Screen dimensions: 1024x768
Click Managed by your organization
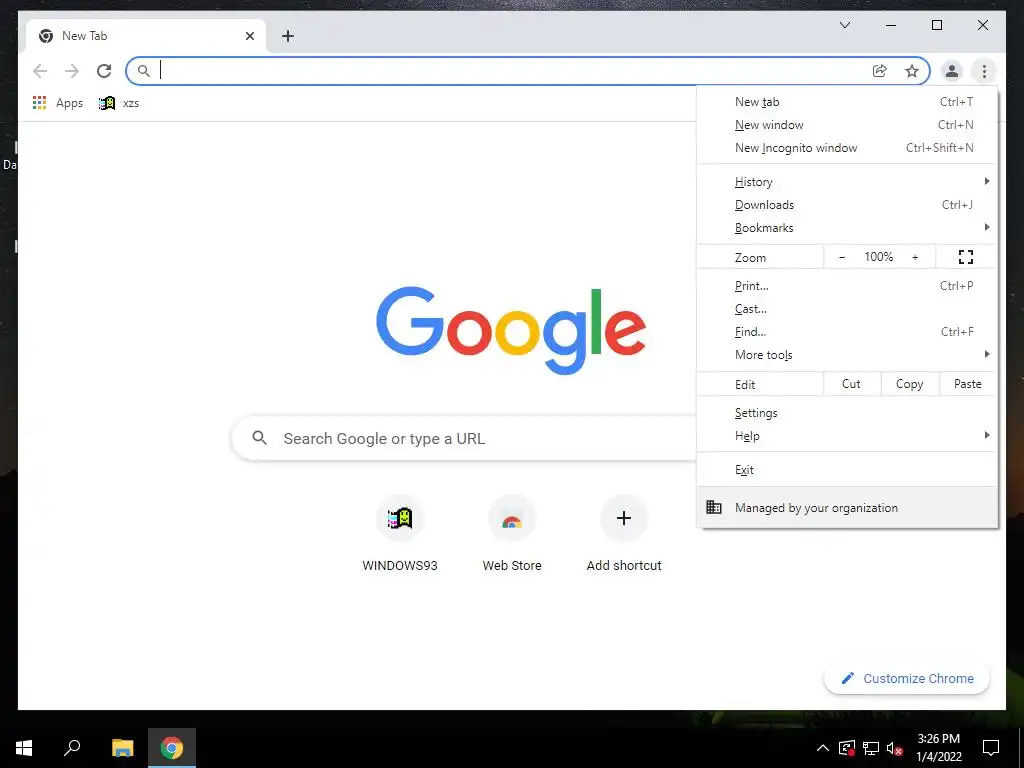[x=847, y=507]
